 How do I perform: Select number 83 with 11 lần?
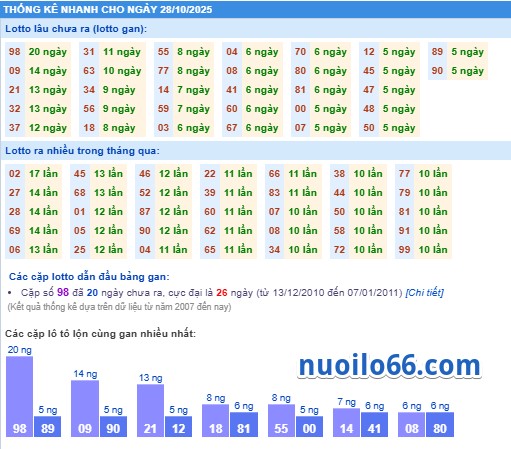click(x=274, y=193)
